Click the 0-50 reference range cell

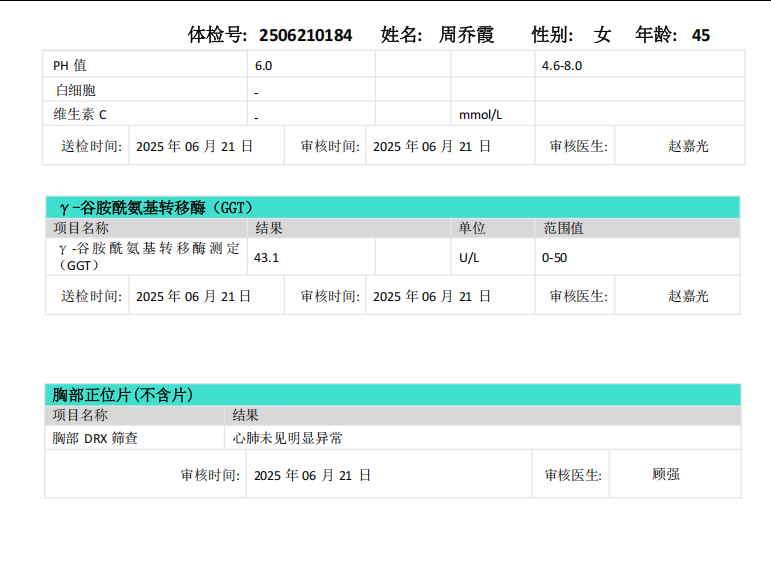[x=554, y=257]
